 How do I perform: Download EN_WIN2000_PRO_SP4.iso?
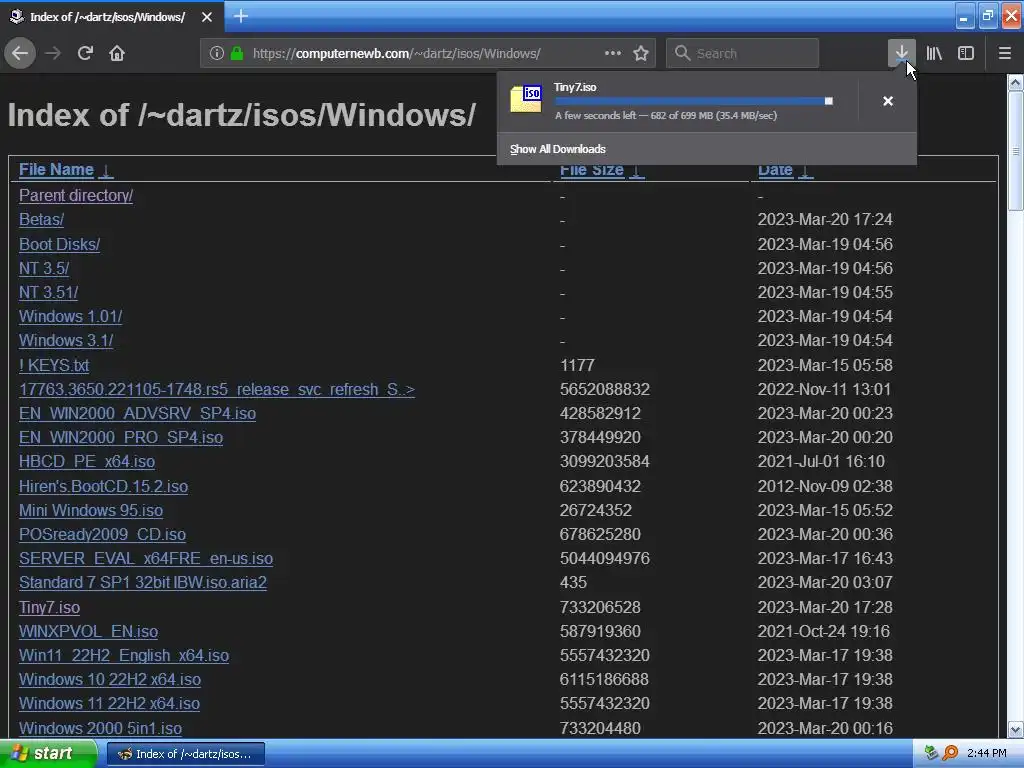pyautogui.click(x=121, y=438)
